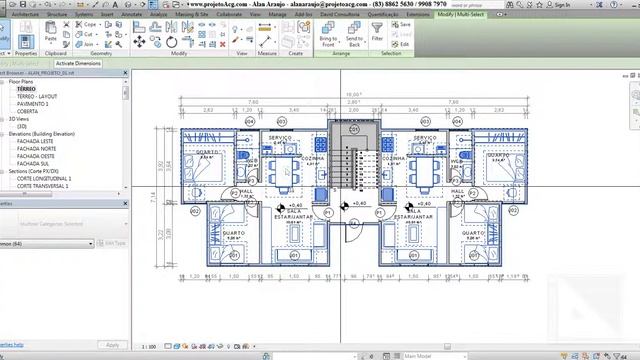Viewport: 640px width, 360px height.
Task: Collapse the 3D Views tree node
Action: pos(2,119)
